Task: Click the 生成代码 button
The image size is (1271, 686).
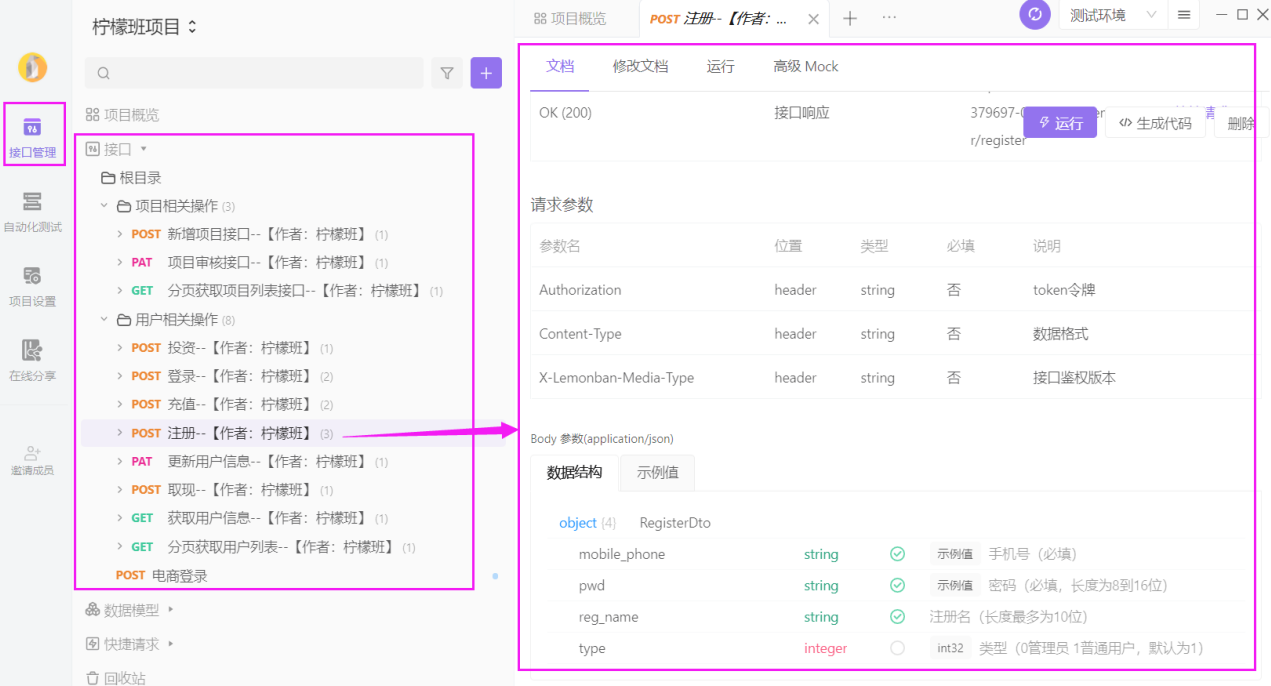Action: pos(1155,123)
